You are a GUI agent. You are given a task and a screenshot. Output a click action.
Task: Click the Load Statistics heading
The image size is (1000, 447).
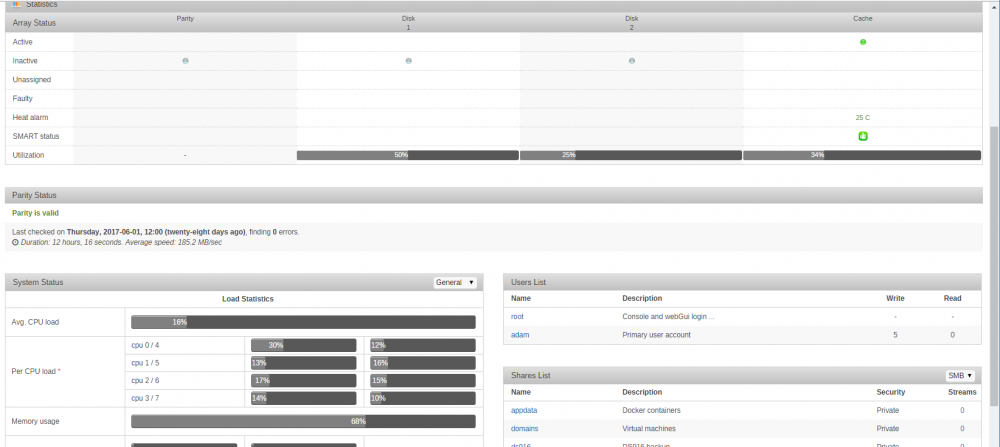[x=248, y=299]
